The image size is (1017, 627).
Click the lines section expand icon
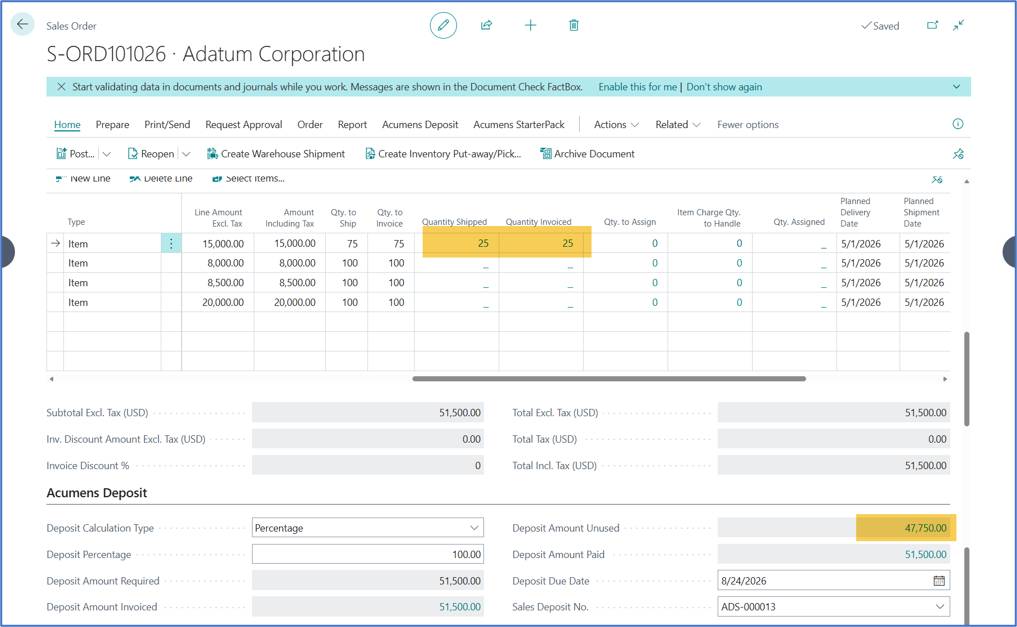937,180
